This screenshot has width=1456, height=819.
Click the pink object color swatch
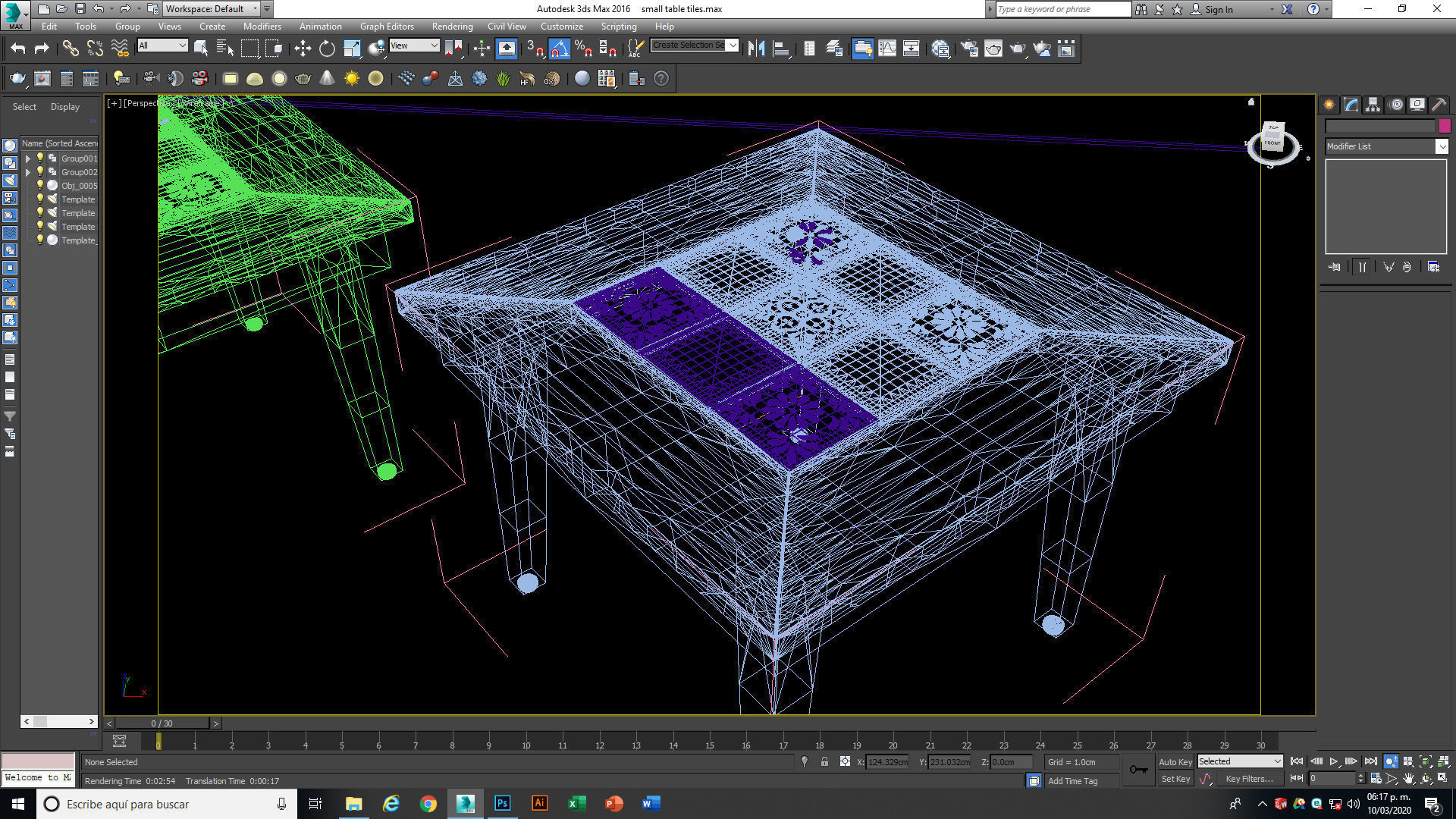pyautogui.click(x=1445, y=126)
